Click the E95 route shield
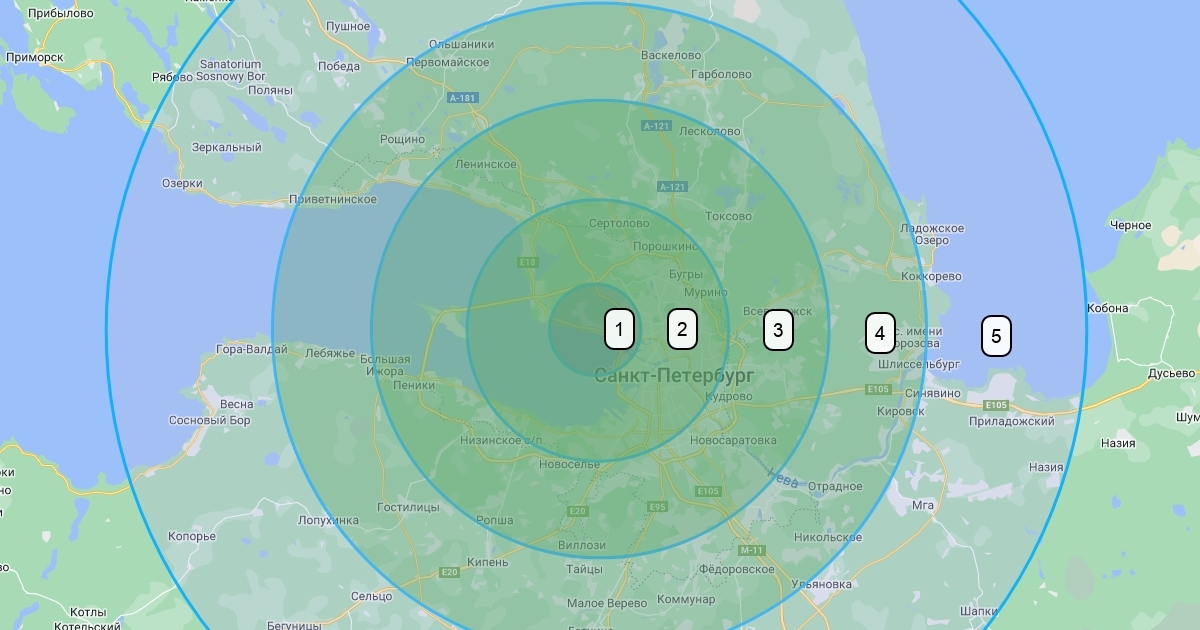Screen dimensions: 1200x630 tap(657, 507)
